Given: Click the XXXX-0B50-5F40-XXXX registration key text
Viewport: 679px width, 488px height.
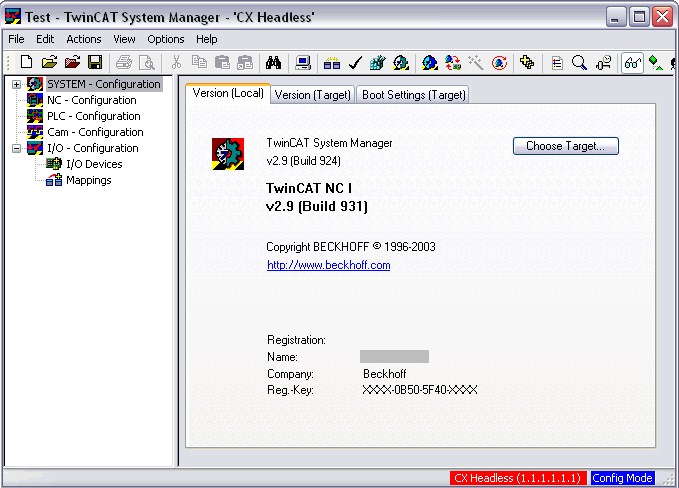Looking at the screenshot, I should 420,390.
